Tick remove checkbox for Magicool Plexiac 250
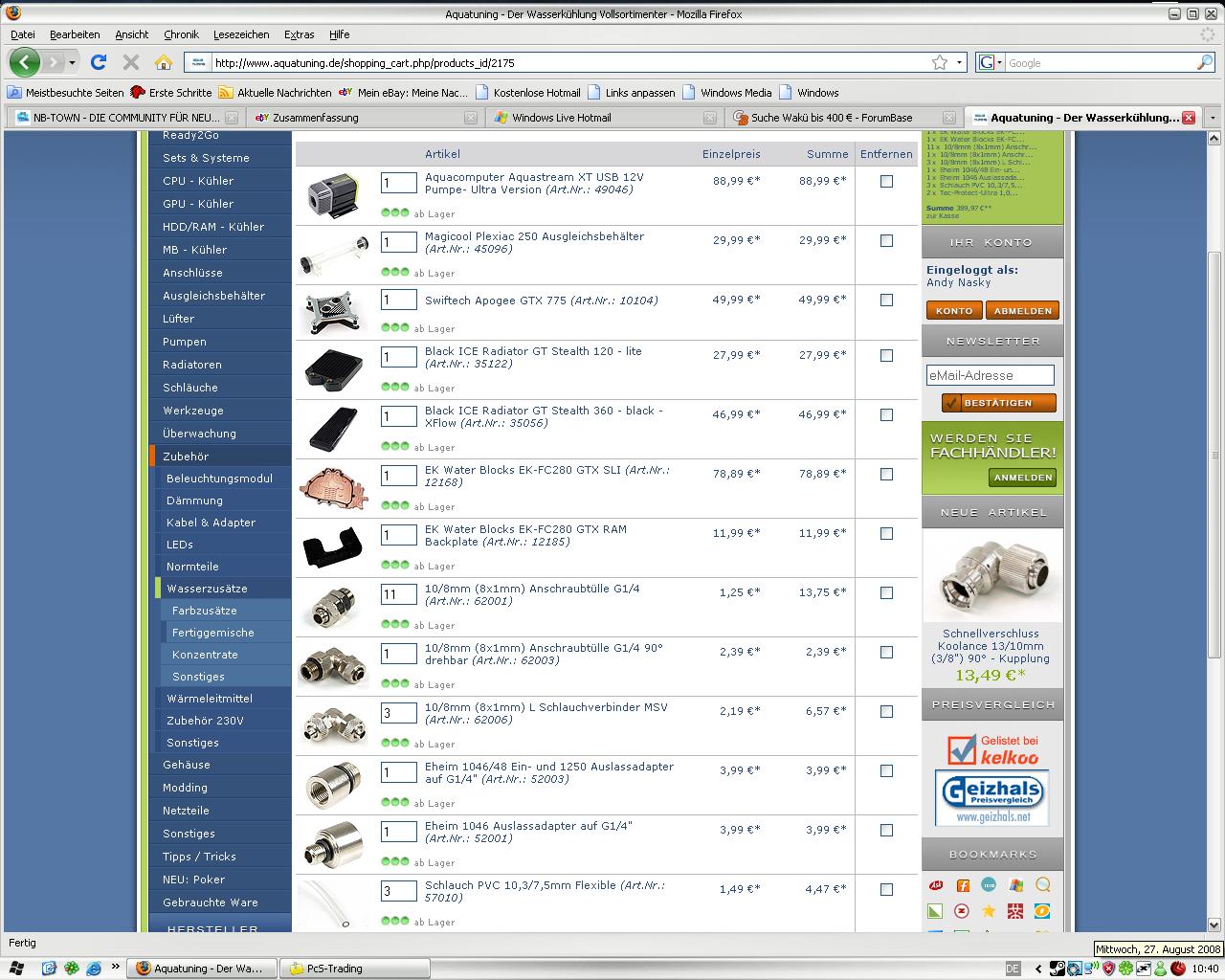This screenshot has width=1225, height=980. tap(886, 240)
